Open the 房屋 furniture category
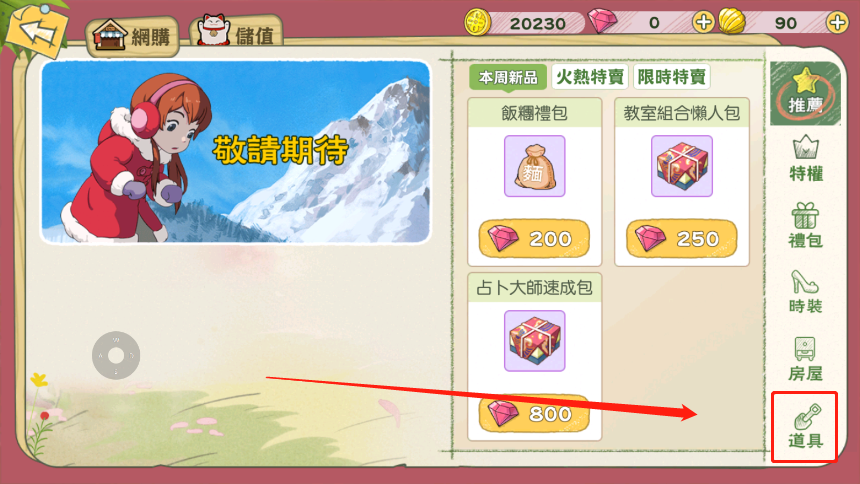Screen dimensions: 860x484 [805, 359]
